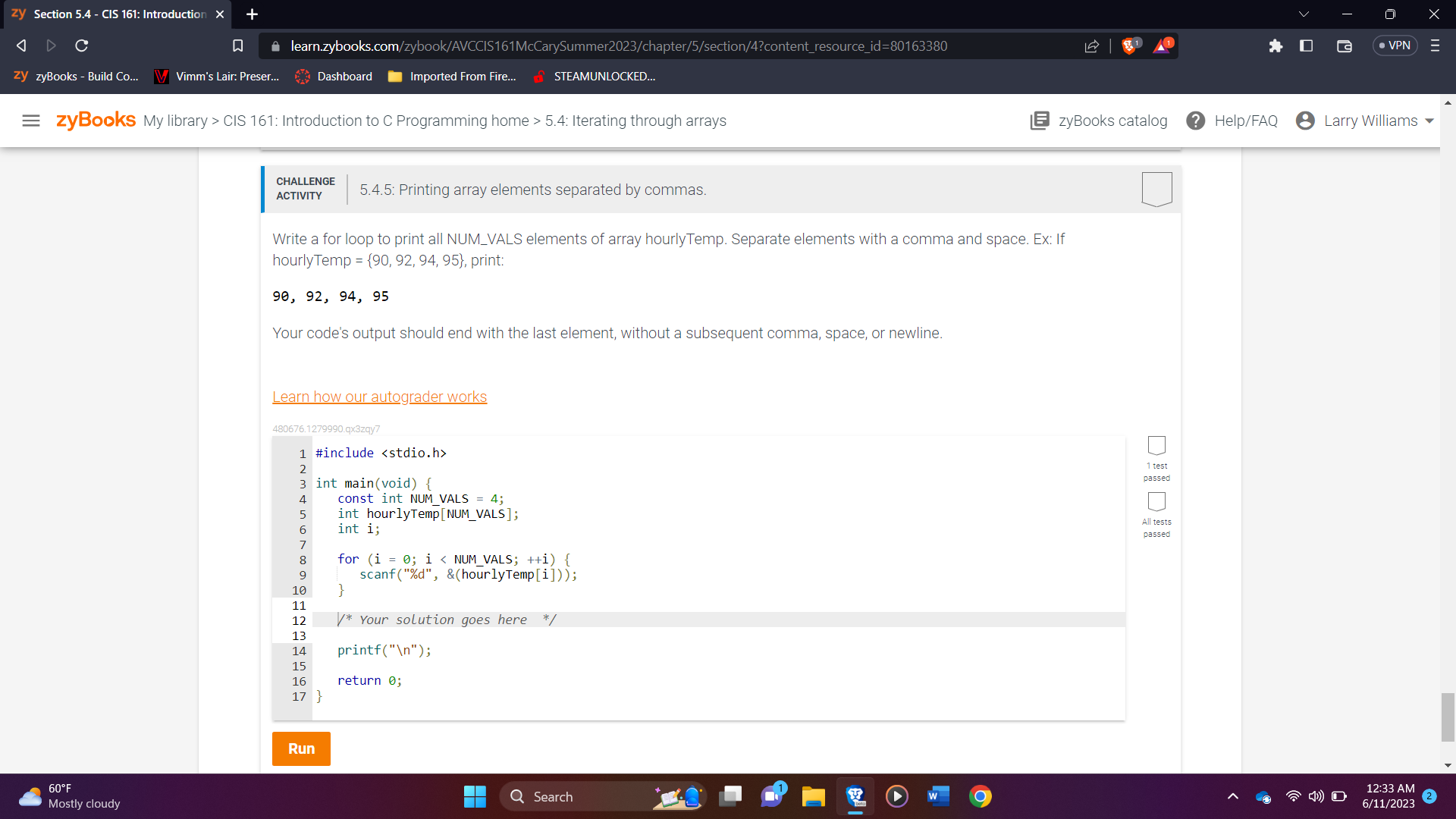Open 'Learn how our autograder works' link

379,397
